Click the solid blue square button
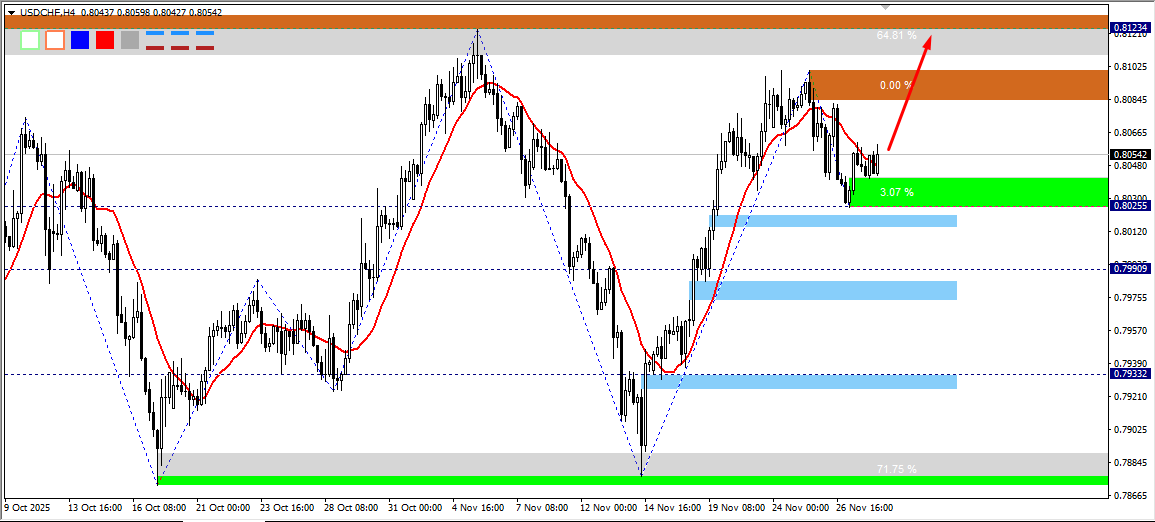1155x522 pixels. (80, 40)
